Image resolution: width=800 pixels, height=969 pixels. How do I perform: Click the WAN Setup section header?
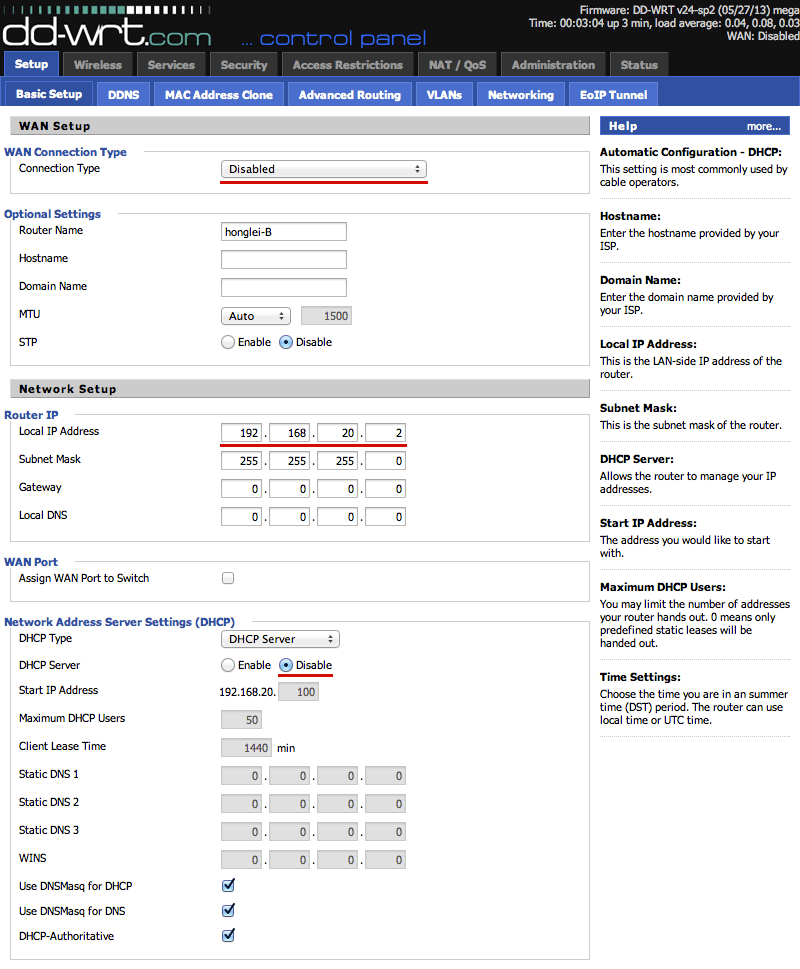click(300, 126)
